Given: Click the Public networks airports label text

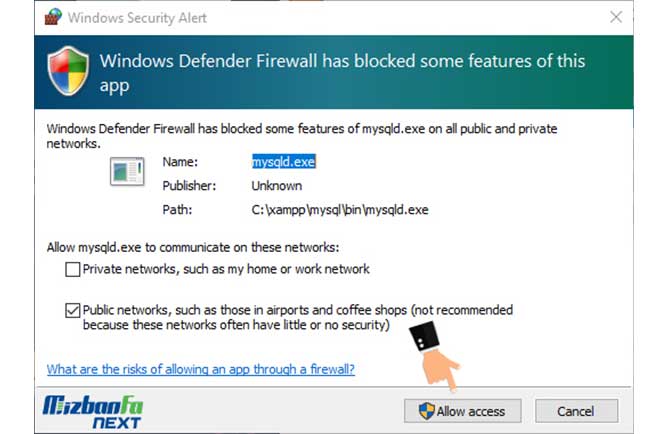Looking at the screenshot, I should point(298,317).
